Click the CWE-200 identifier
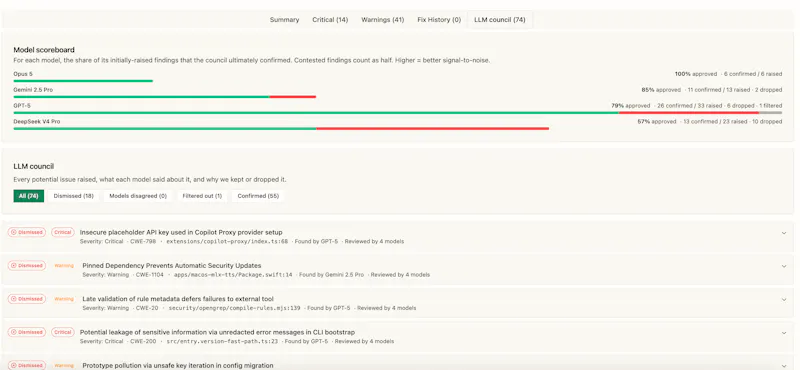 (x=143, y=341)
